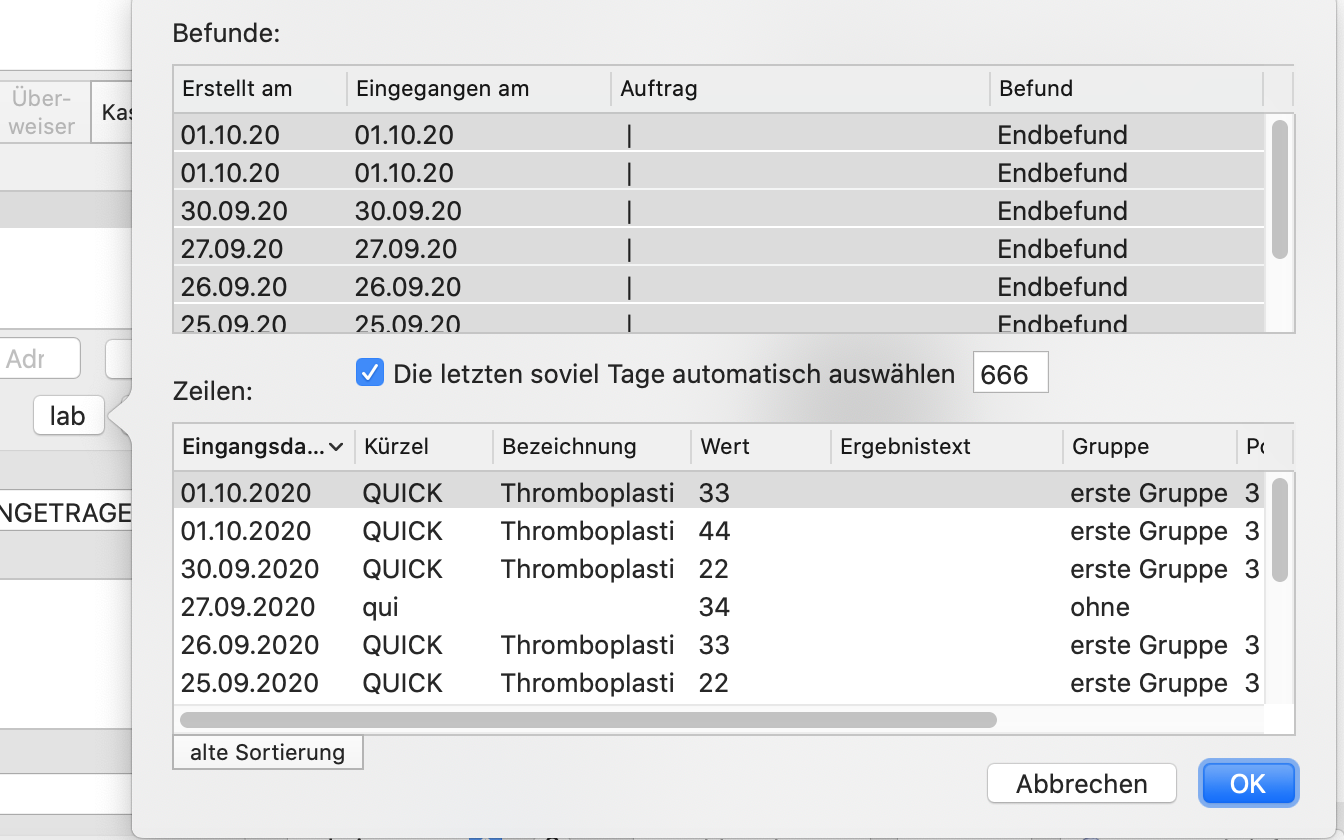Screen dimensions: 1344x840
Task: Select the 25.09.2020 QUICK row in Zeilen
Action: [x=719, y=683]
